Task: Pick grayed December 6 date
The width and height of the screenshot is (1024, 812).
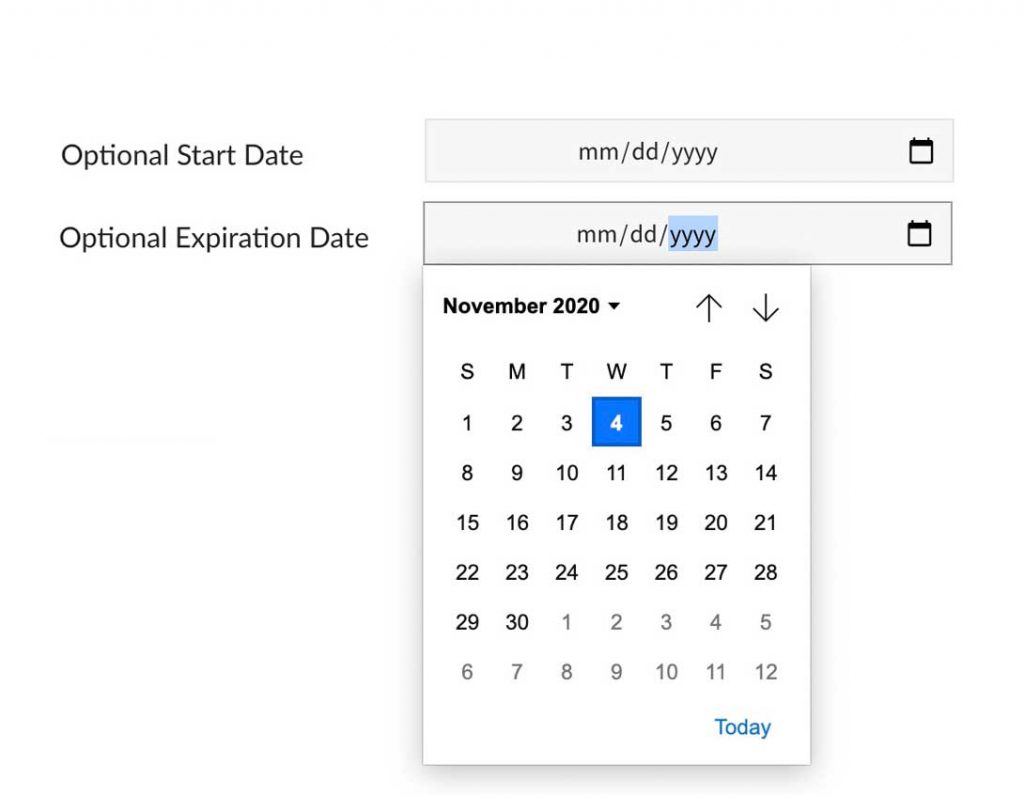Action: tap(467, 672)
